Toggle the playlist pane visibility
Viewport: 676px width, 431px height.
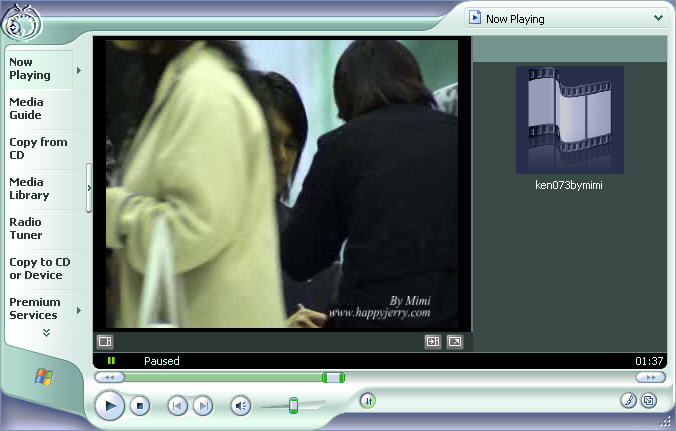(x=433, y=341)
